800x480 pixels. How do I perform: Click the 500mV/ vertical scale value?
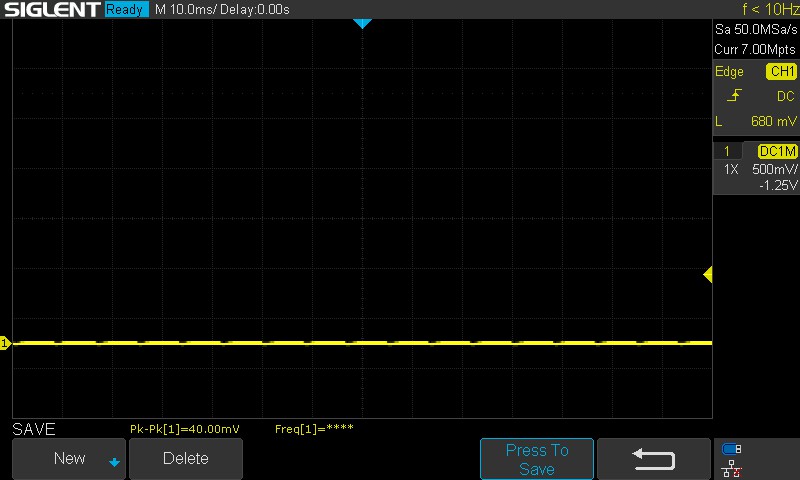774,169
